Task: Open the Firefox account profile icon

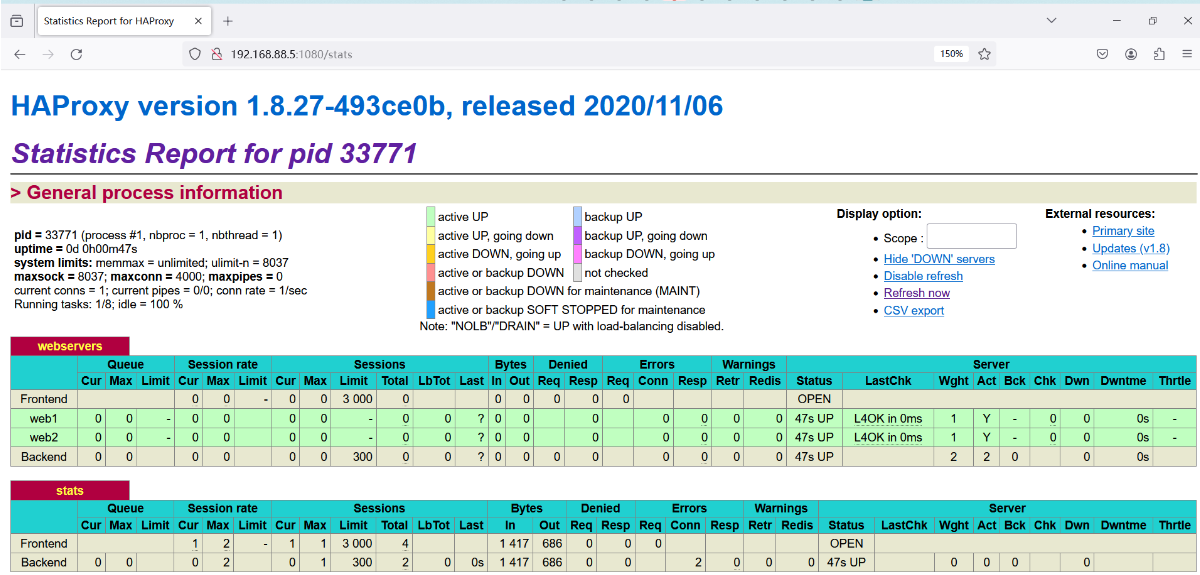Action: [x=1131, y=54]
